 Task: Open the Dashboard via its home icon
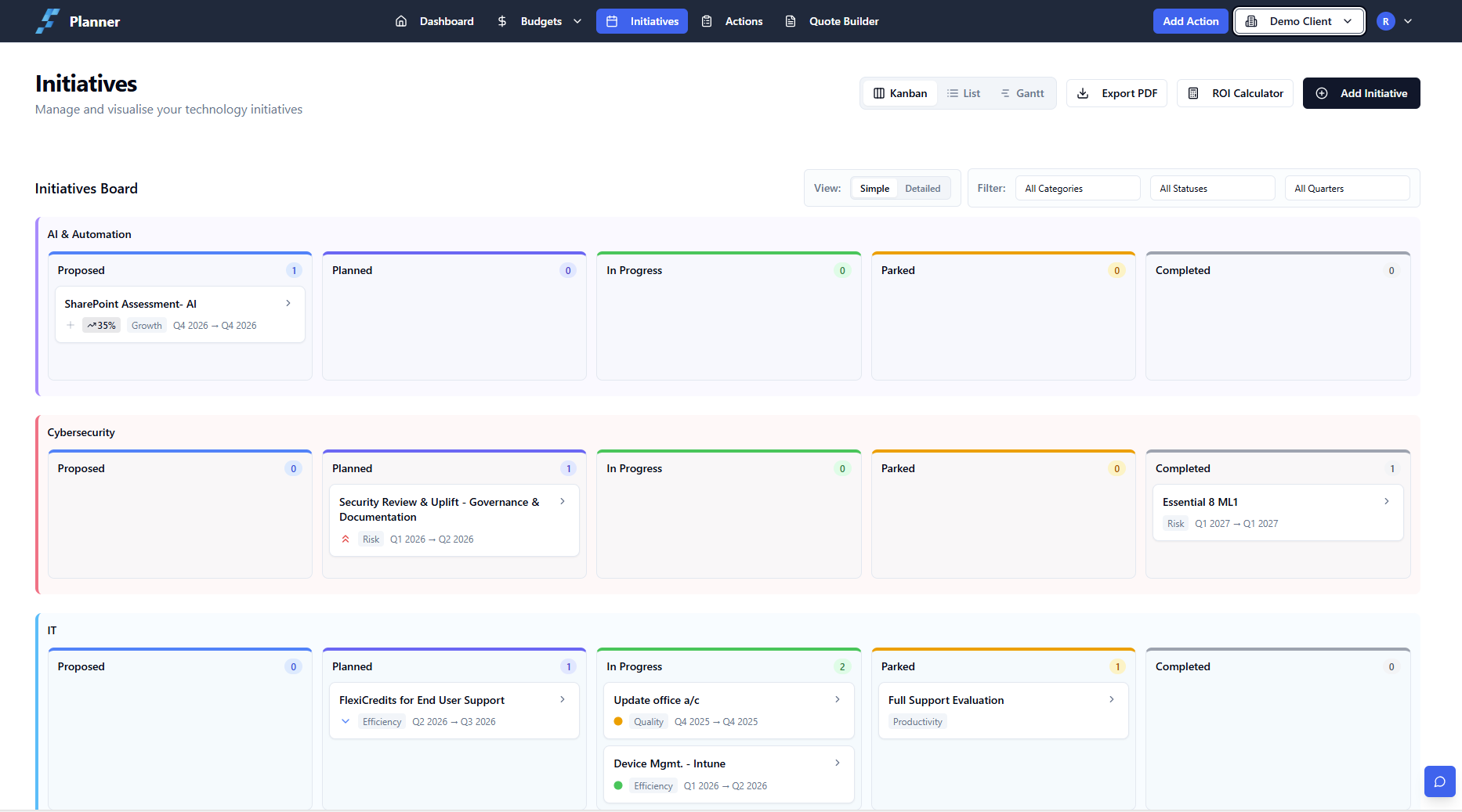[402, 21]
